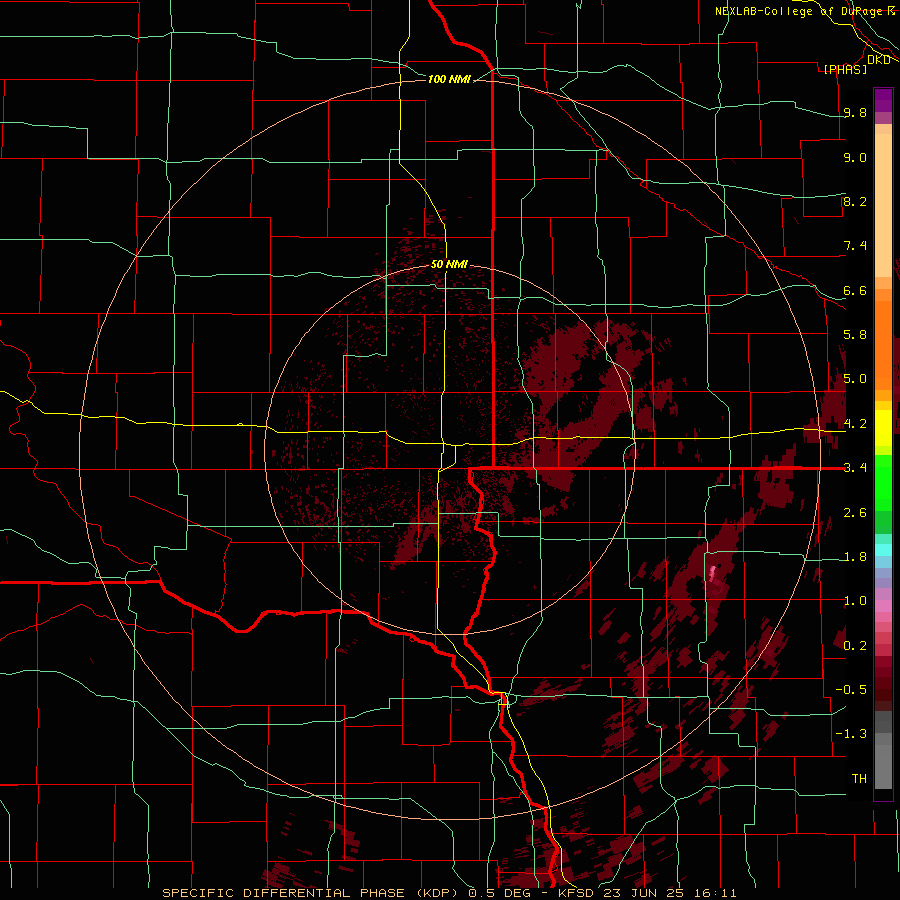Click the -0.5 scale value
This screenshot has height=900, width=900.
coord(851,690)
